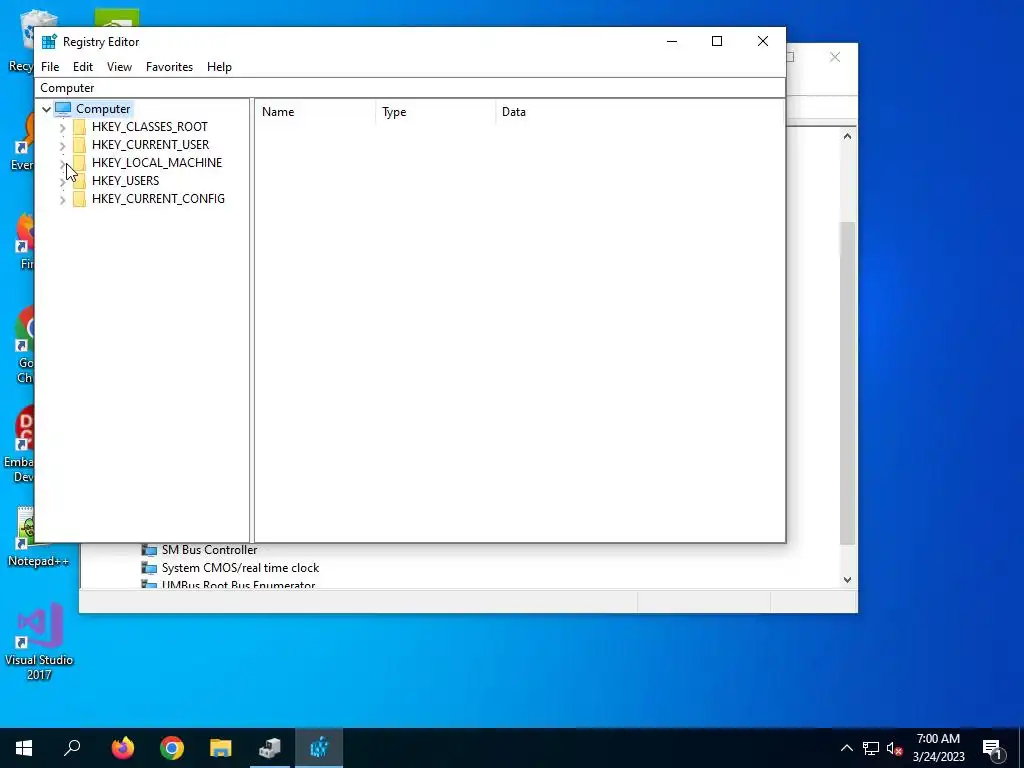Click the HKEY_CLASSES_ROOT folder icon

click(79, 127)
